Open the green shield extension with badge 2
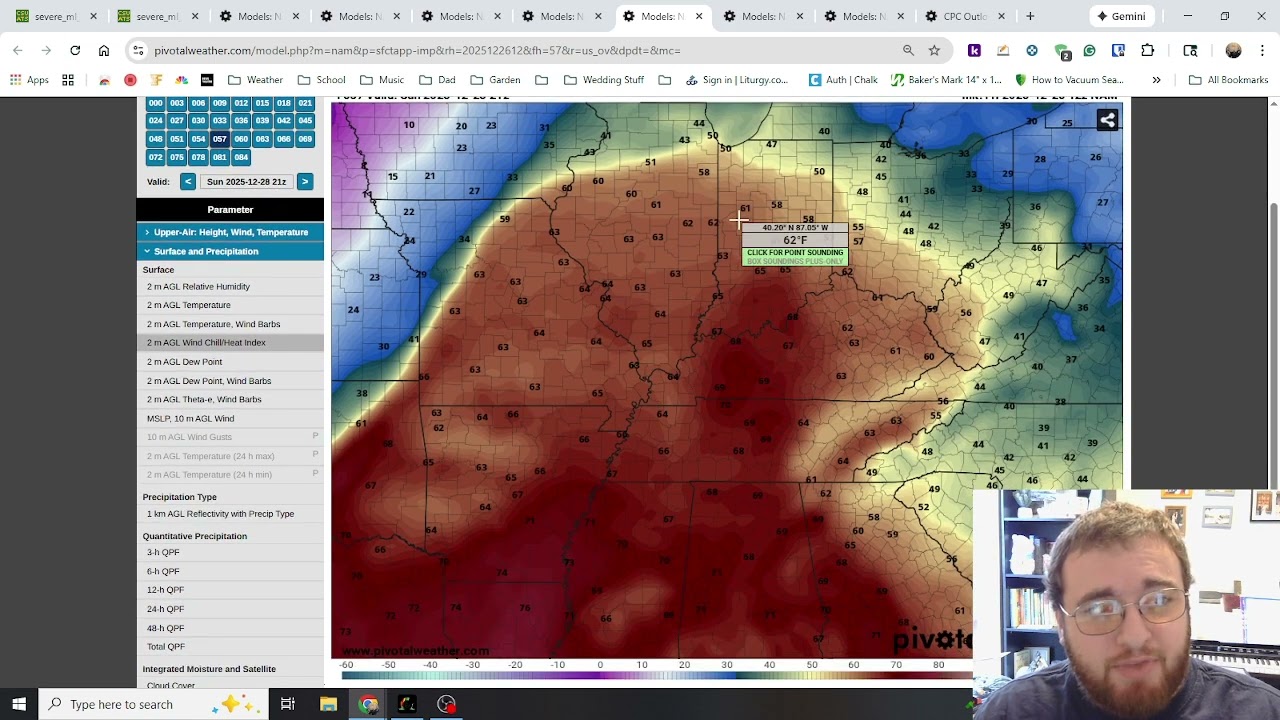The image size is (1280, 720). click(1061, 51)
